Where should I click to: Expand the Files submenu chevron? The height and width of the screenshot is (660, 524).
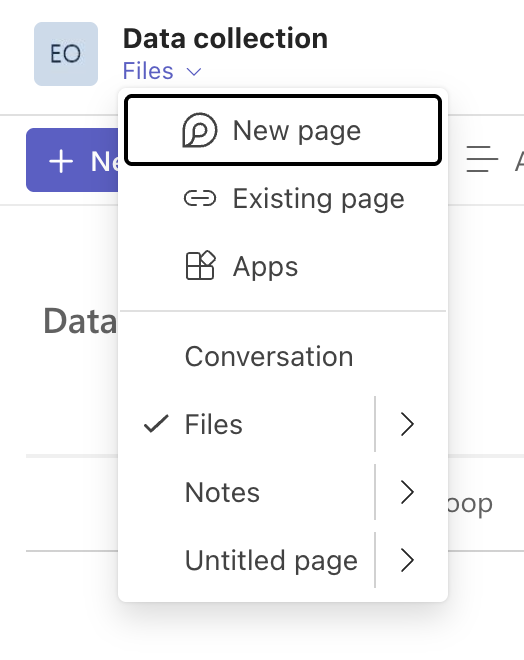tap(407, 424)
